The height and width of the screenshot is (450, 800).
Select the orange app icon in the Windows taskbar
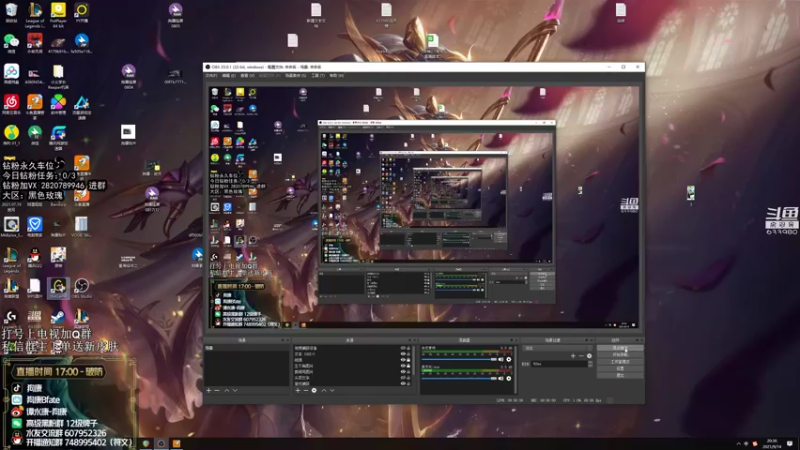[177, 443]
